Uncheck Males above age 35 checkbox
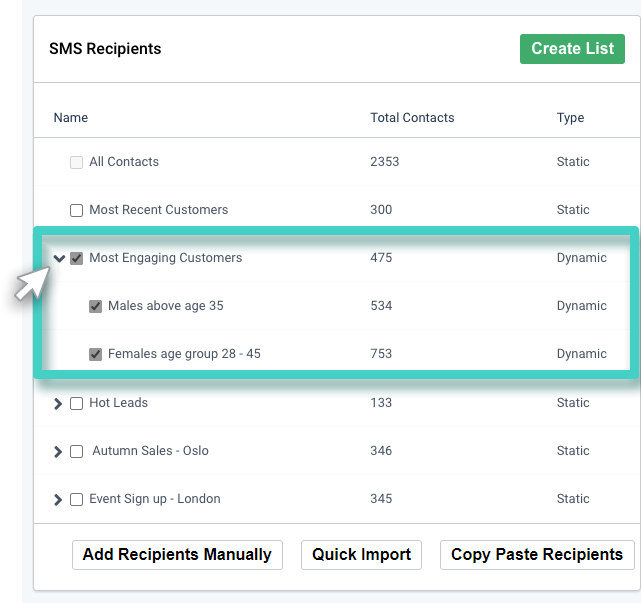The width and height of the screenshot is (641, 603). (x=96, y=306)
